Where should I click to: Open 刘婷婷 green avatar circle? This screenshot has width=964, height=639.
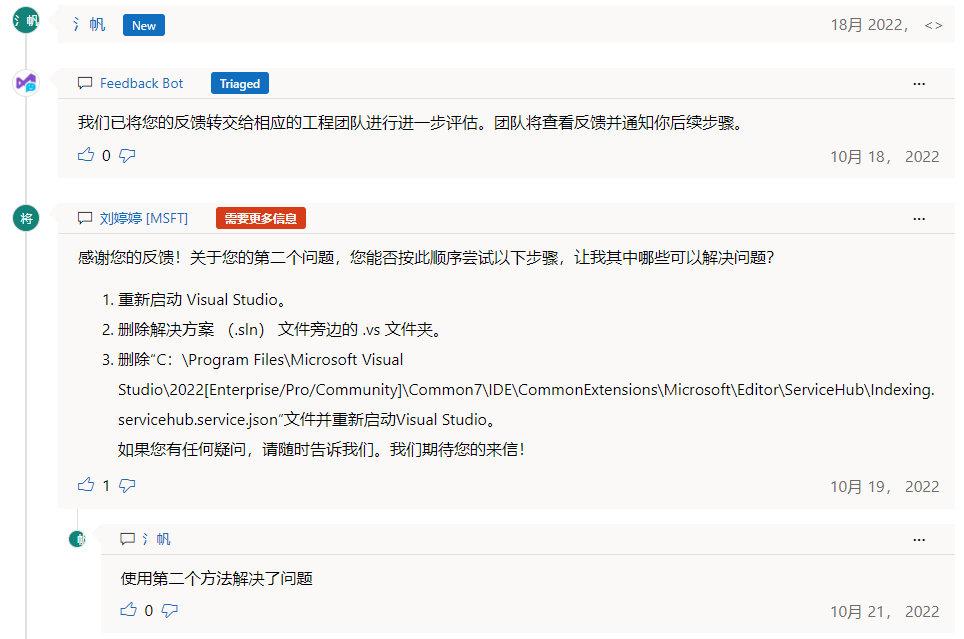(x=26, y=218)
